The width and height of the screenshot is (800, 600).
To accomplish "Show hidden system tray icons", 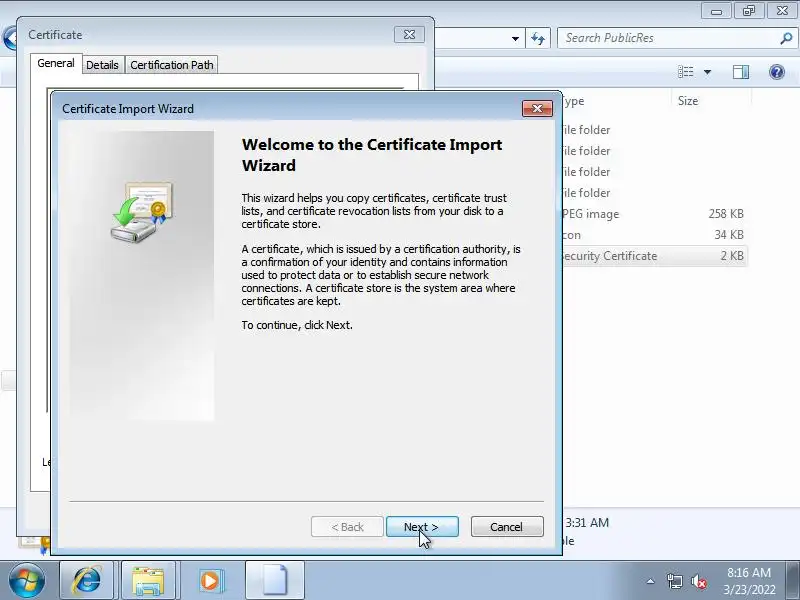I will coord(651,581).
